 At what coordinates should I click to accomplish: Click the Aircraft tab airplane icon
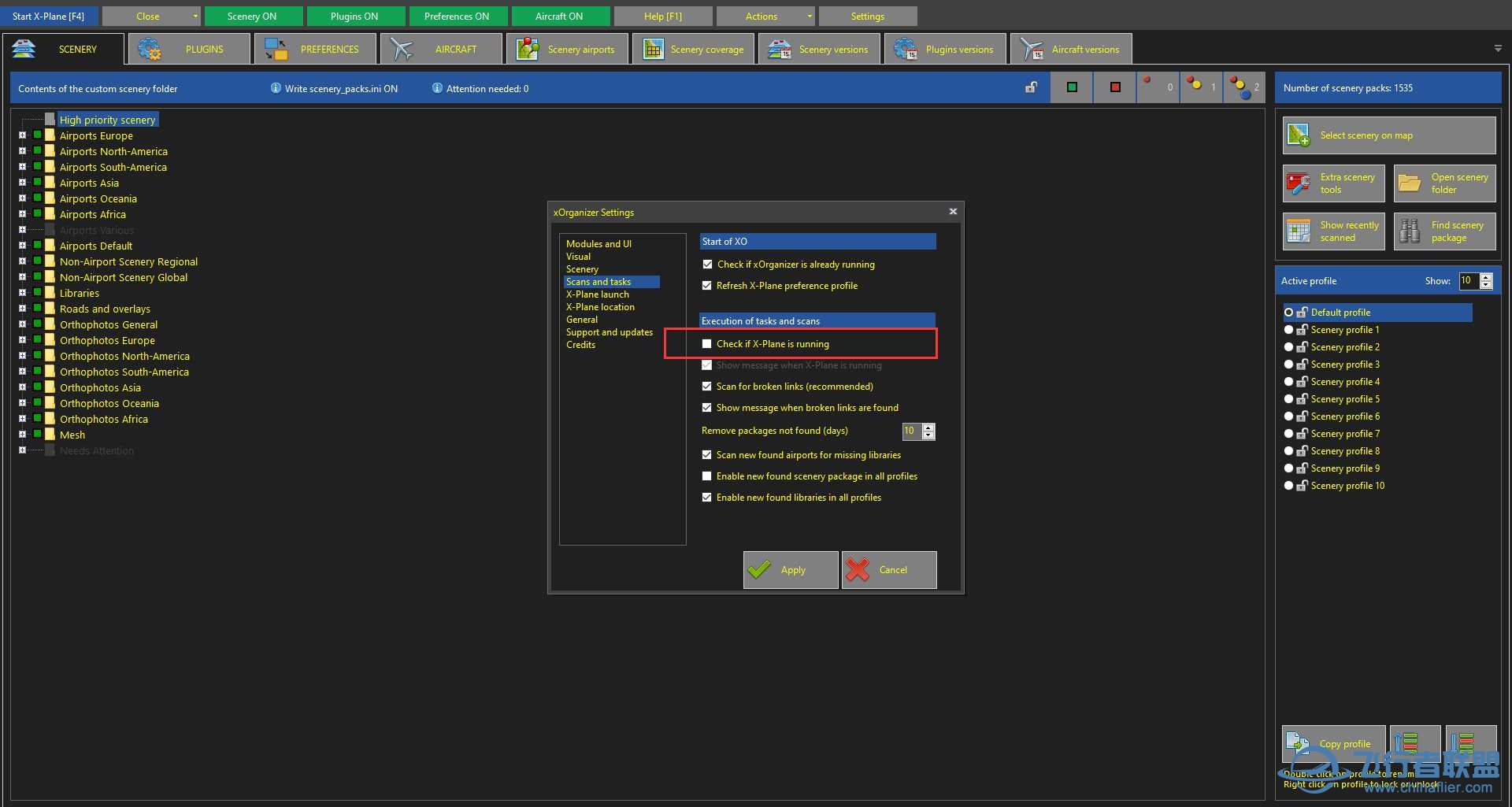click(402, 49)
